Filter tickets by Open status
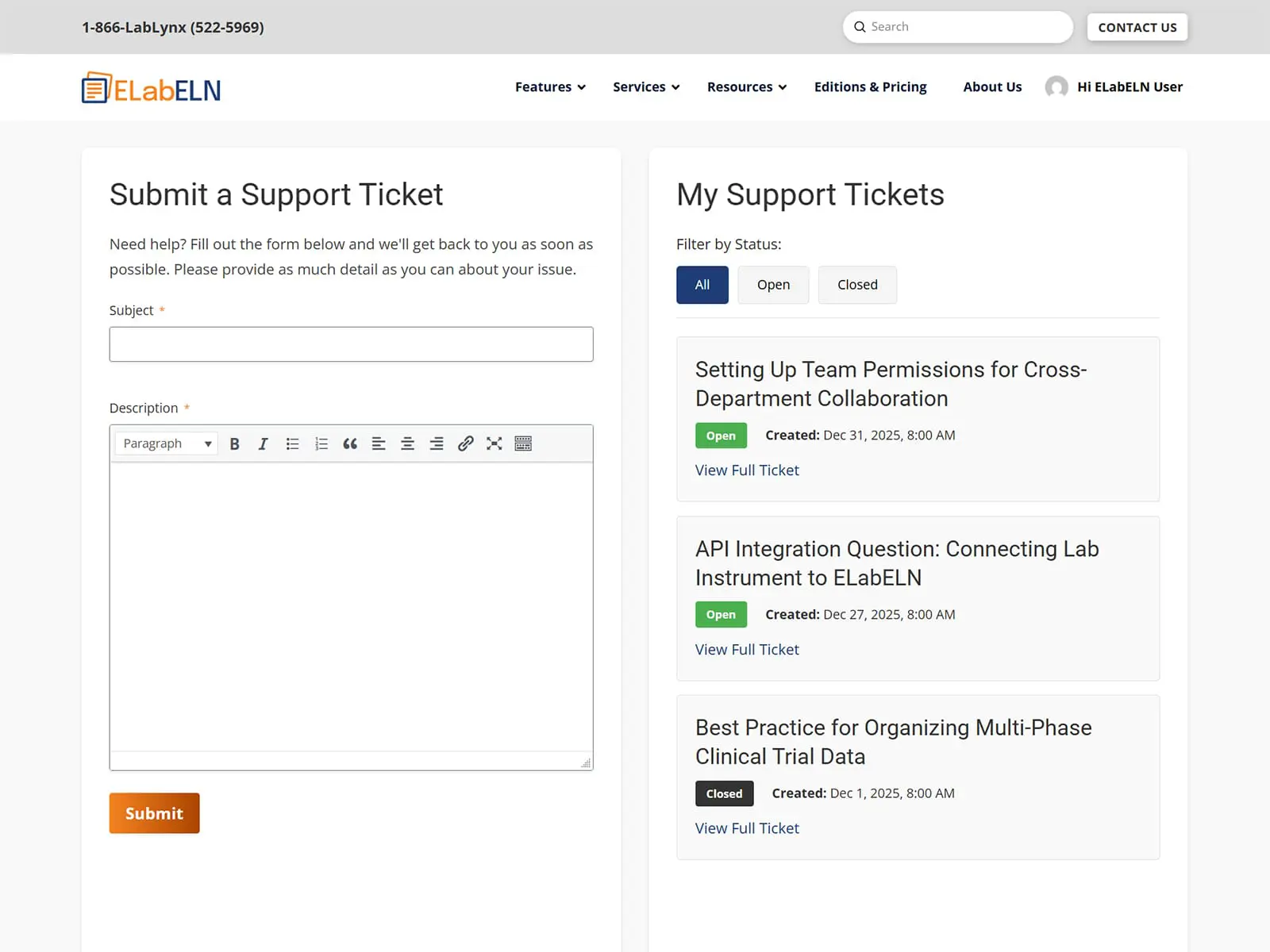Screen dimensions: 1270x952 (x=772, y=284)
